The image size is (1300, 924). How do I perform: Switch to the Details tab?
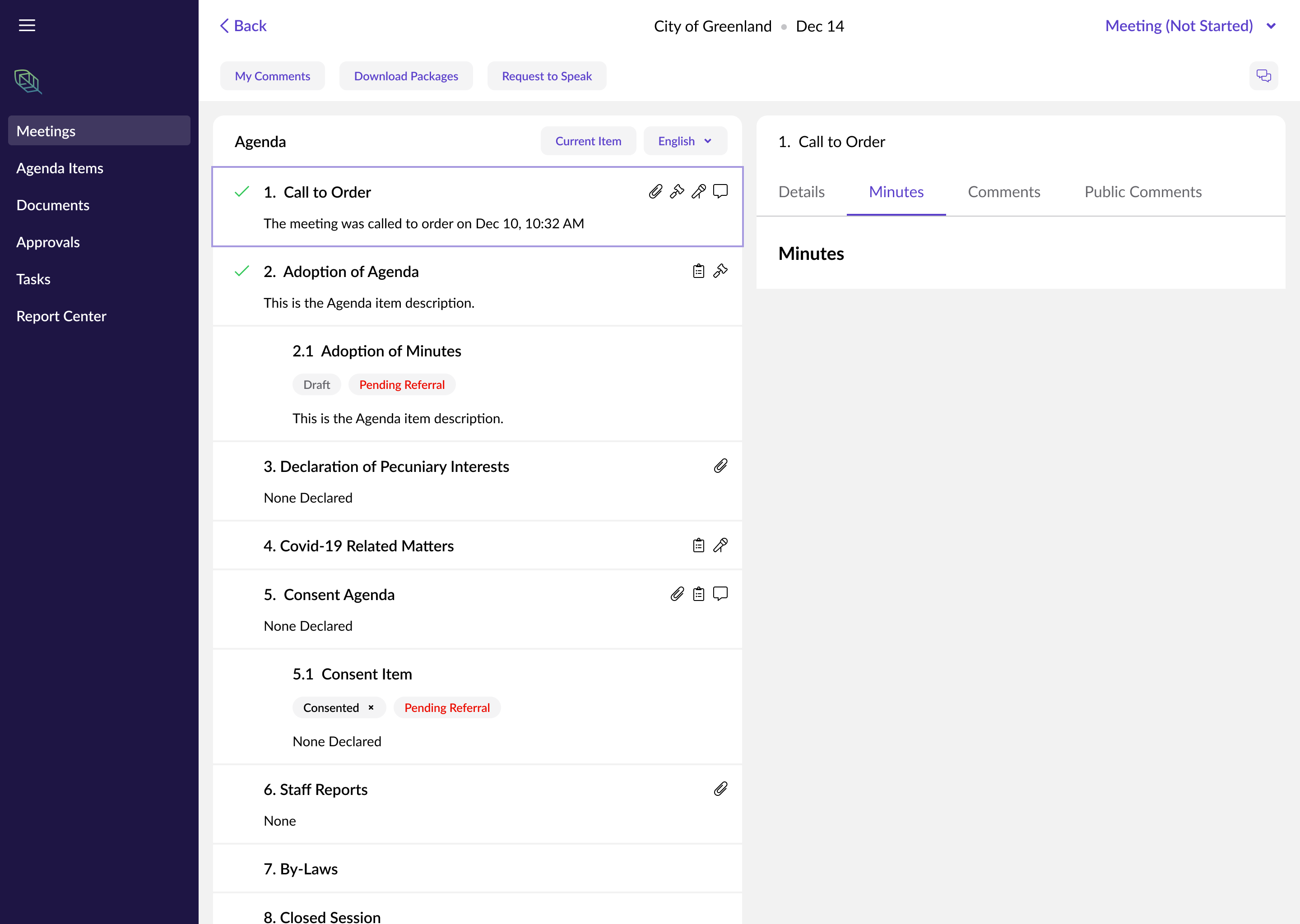801,192
